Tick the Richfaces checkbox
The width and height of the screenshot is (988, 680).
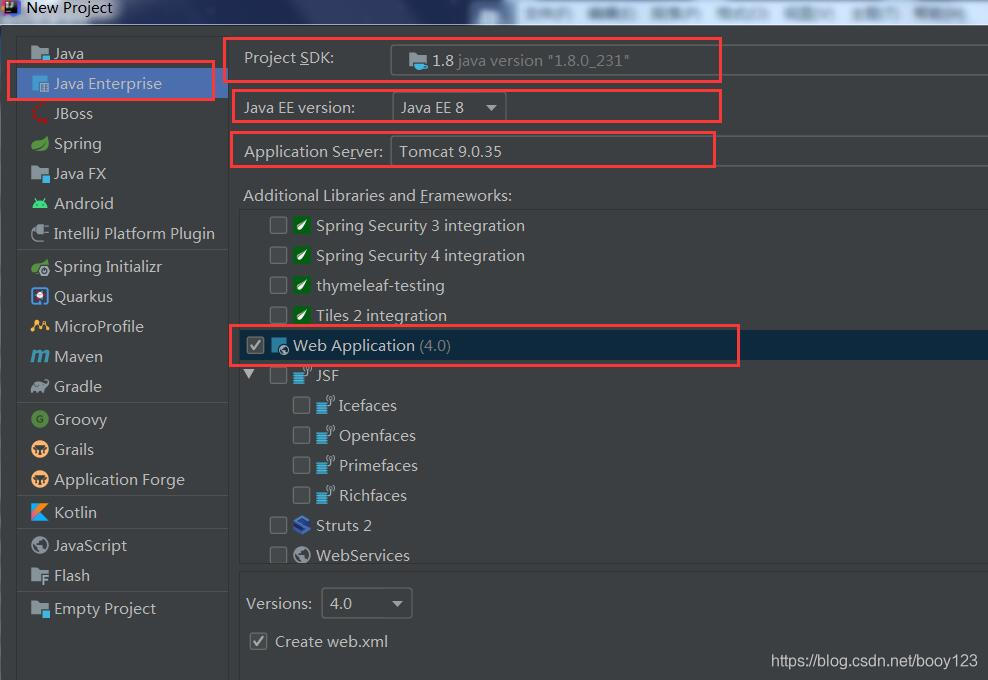click(x=301, y=495)
